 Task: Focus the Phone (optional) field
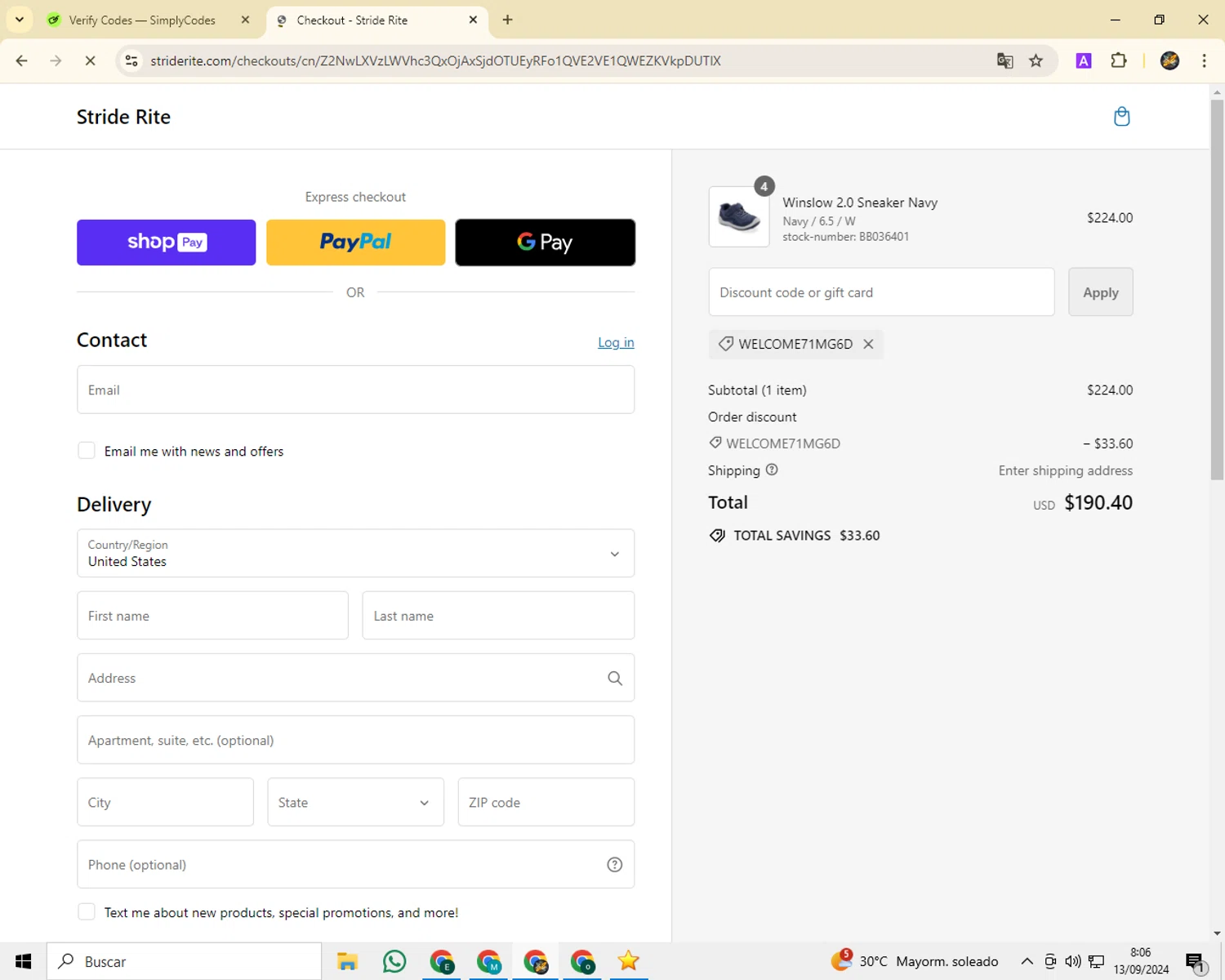coord(355,864)
